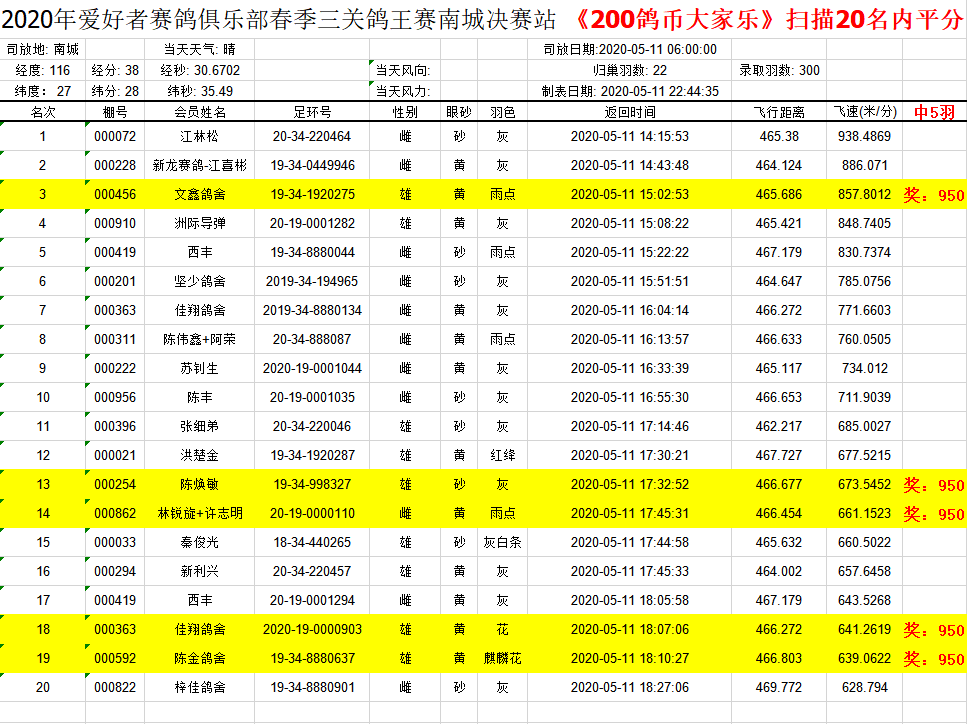967x724 pixels.
Task: Select loft number 000592
Action: [115, 658]
